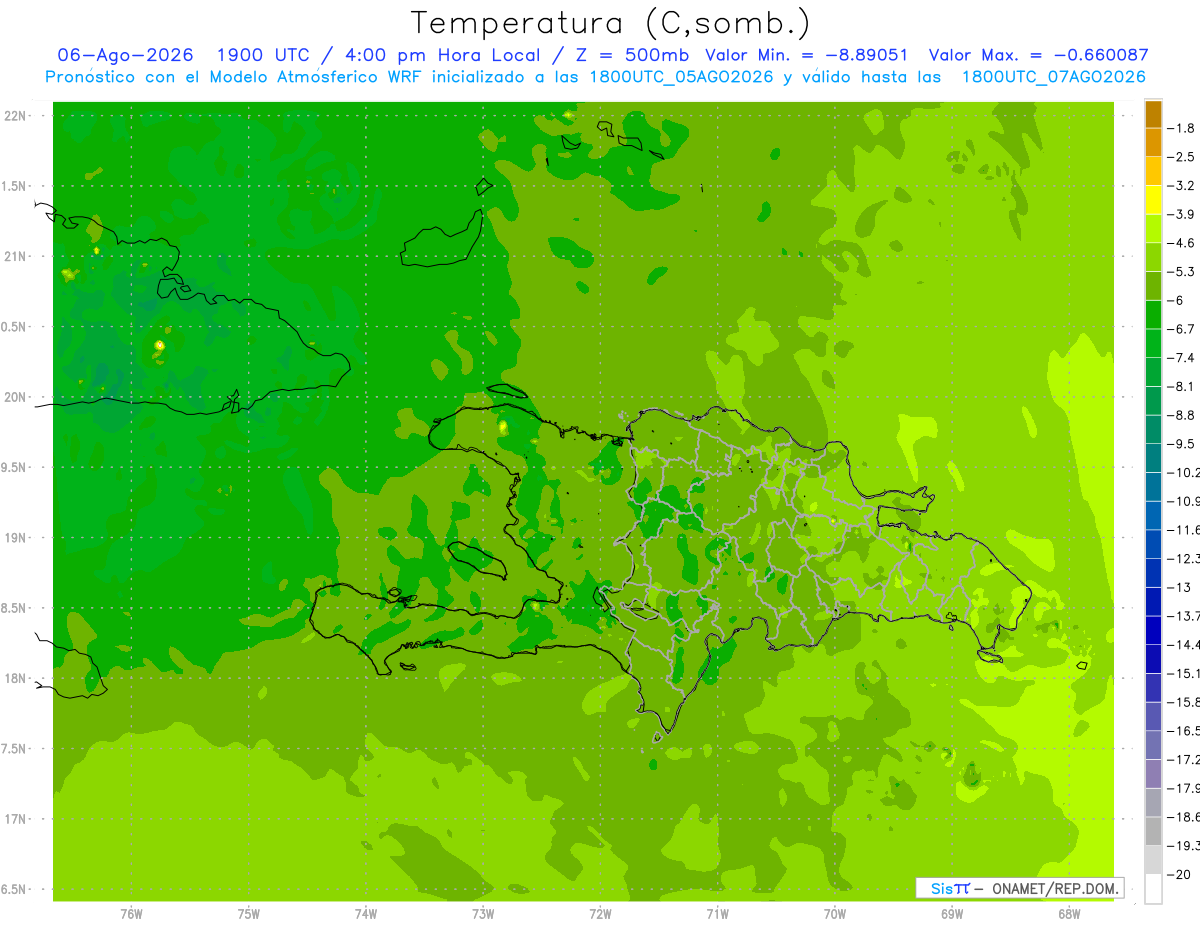Image resolution: width=1200 pixels, height=927 pixels.
Task: Click the '71W' longitude label
Action: point(717,913)
